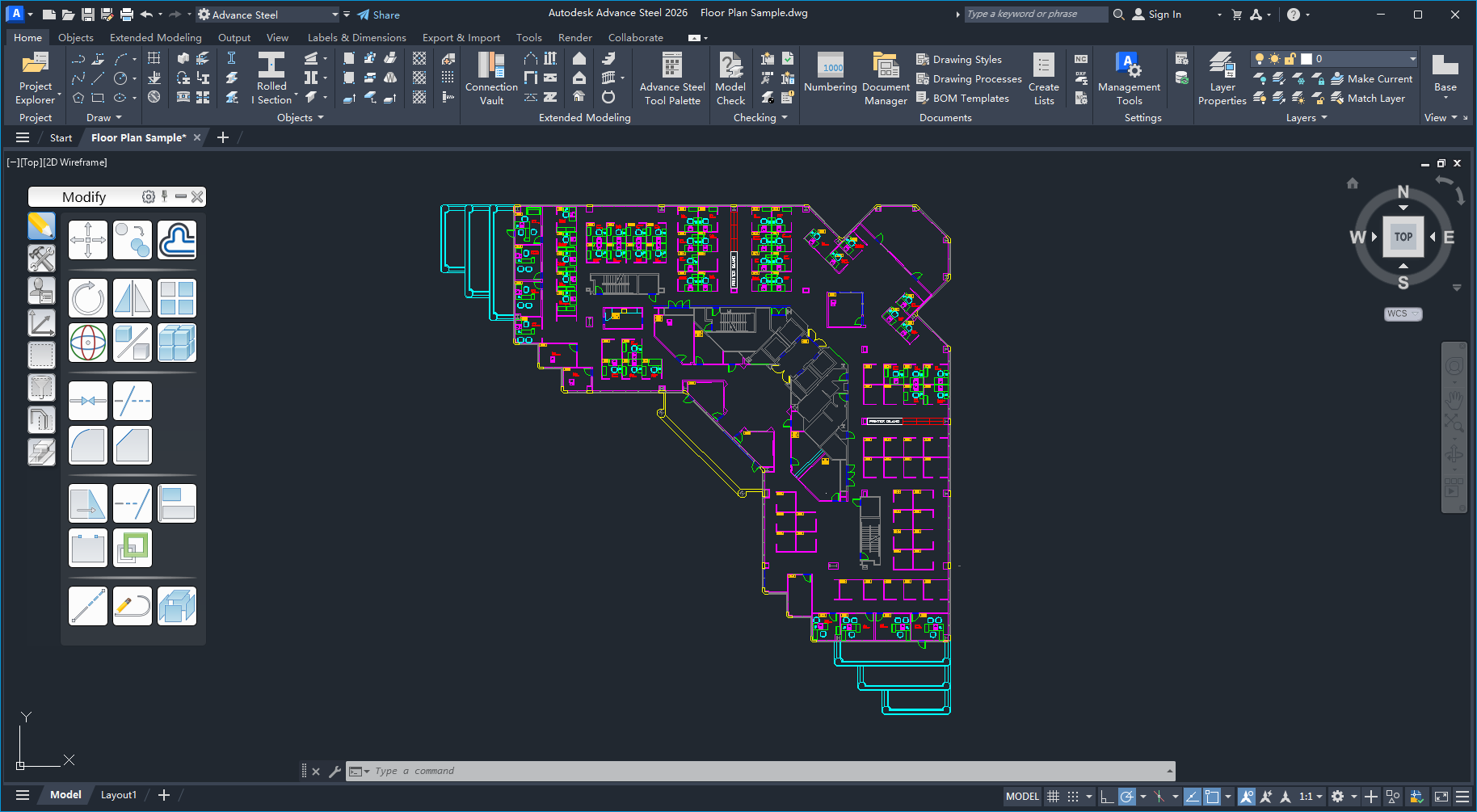Toggle 2D Object Snap in status bar

[1212, 796]
